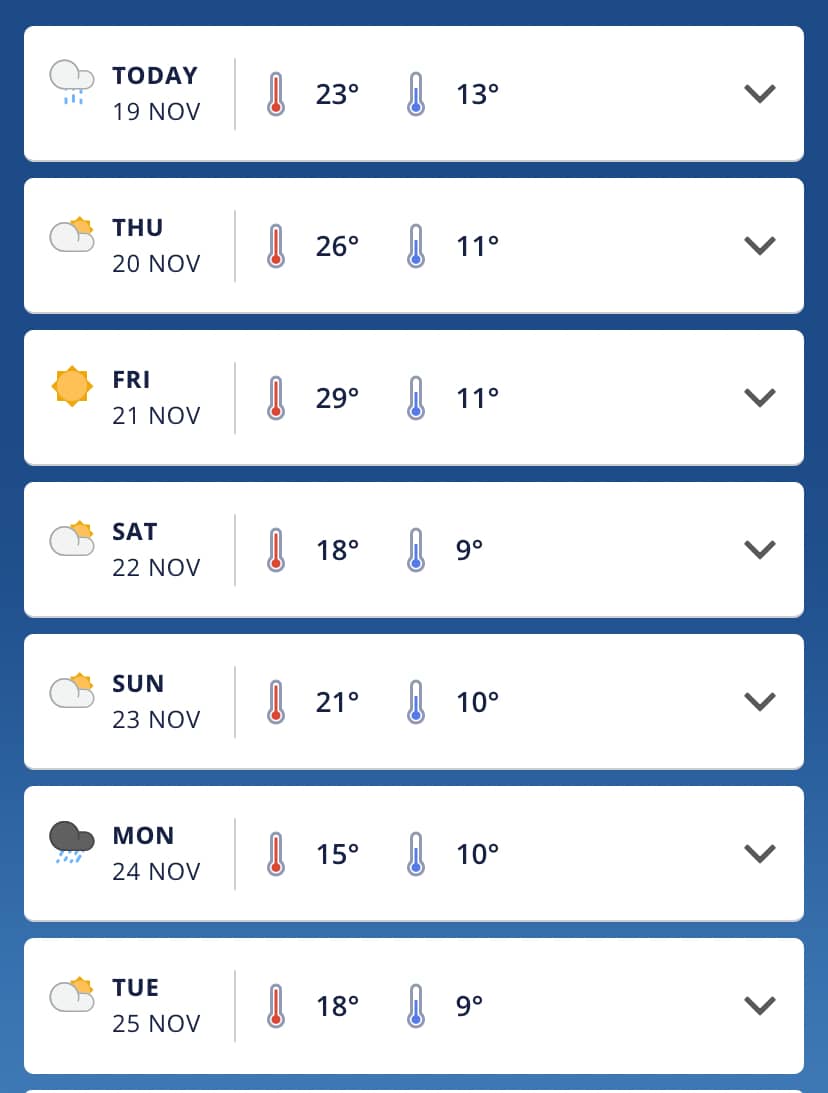The image size is (828, 1093).
Task: Open the Friday forecast chevron
Action: 760,398
